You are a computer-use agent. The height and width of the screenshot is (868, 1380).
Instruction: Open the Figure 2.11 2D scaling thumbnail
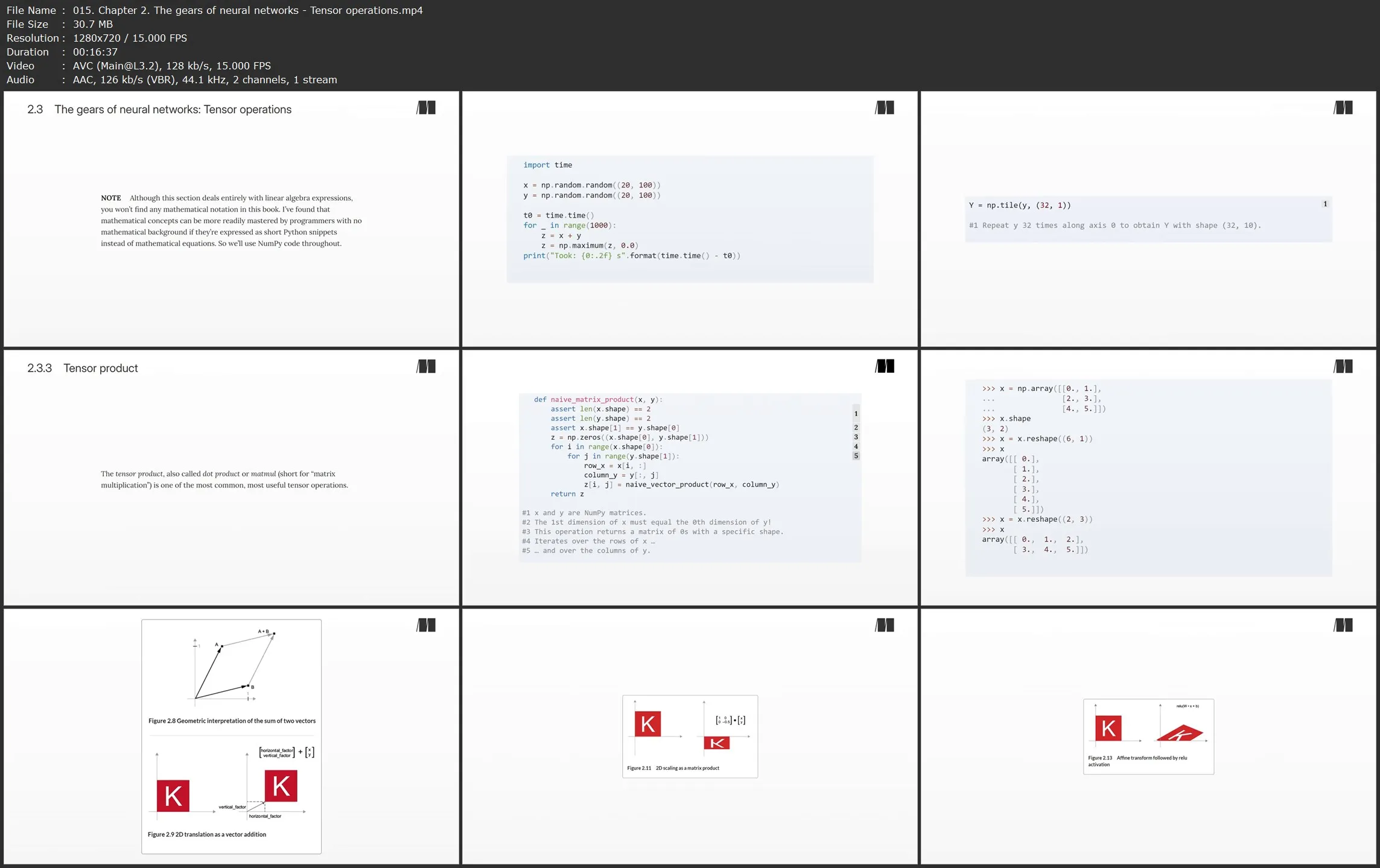[x=690, y=736]
